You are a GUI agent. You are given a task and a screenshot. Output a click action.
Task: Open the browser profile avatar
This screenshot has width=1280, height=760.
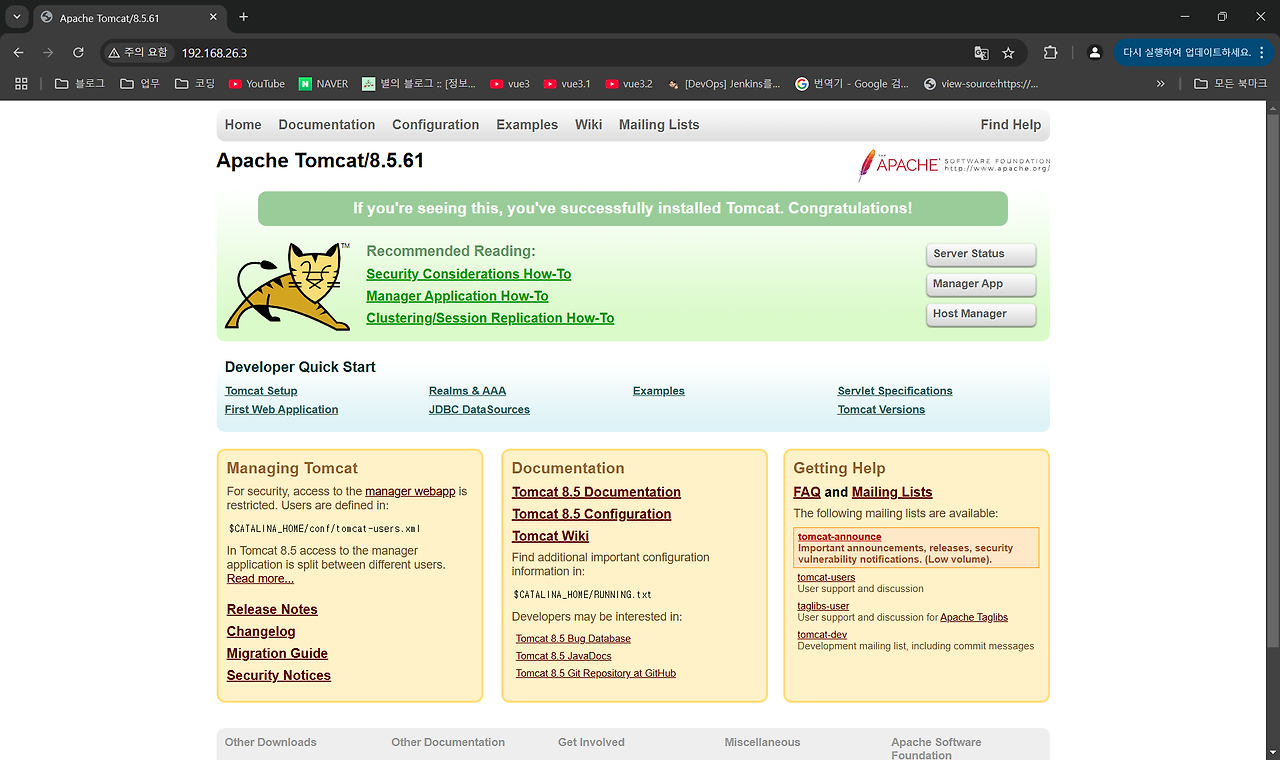1094,52
